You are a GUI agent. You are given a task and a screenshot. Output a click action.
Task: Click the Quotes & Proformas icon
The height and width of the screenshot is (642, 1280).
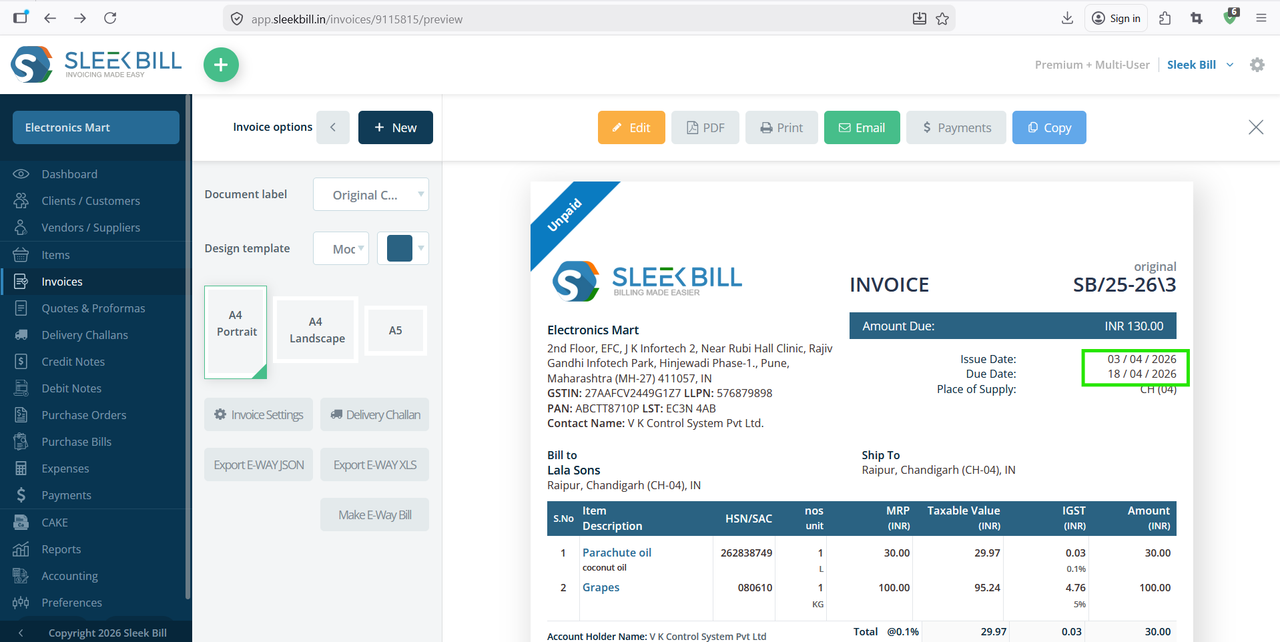point(21,308)
